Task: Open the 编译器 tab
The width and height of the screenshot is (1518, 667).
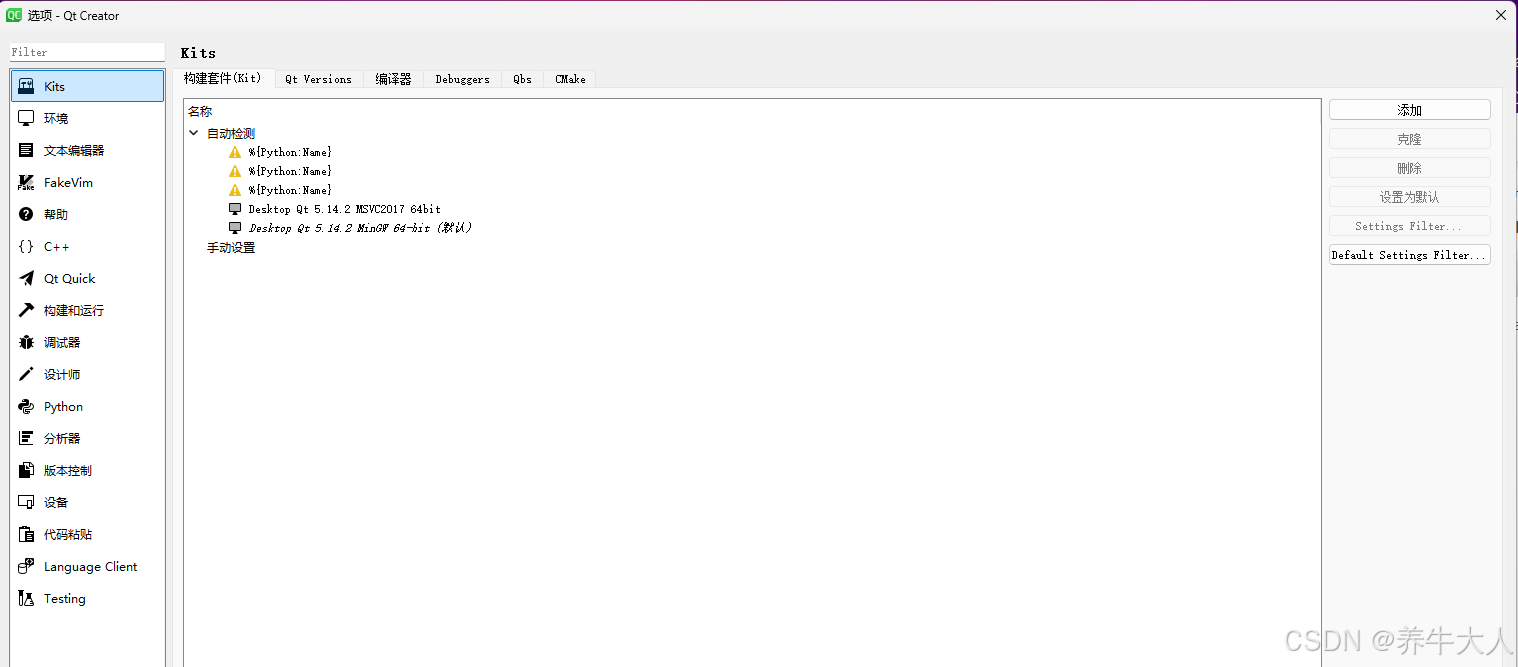Action: pyautogui.click(x=394, y=79)
